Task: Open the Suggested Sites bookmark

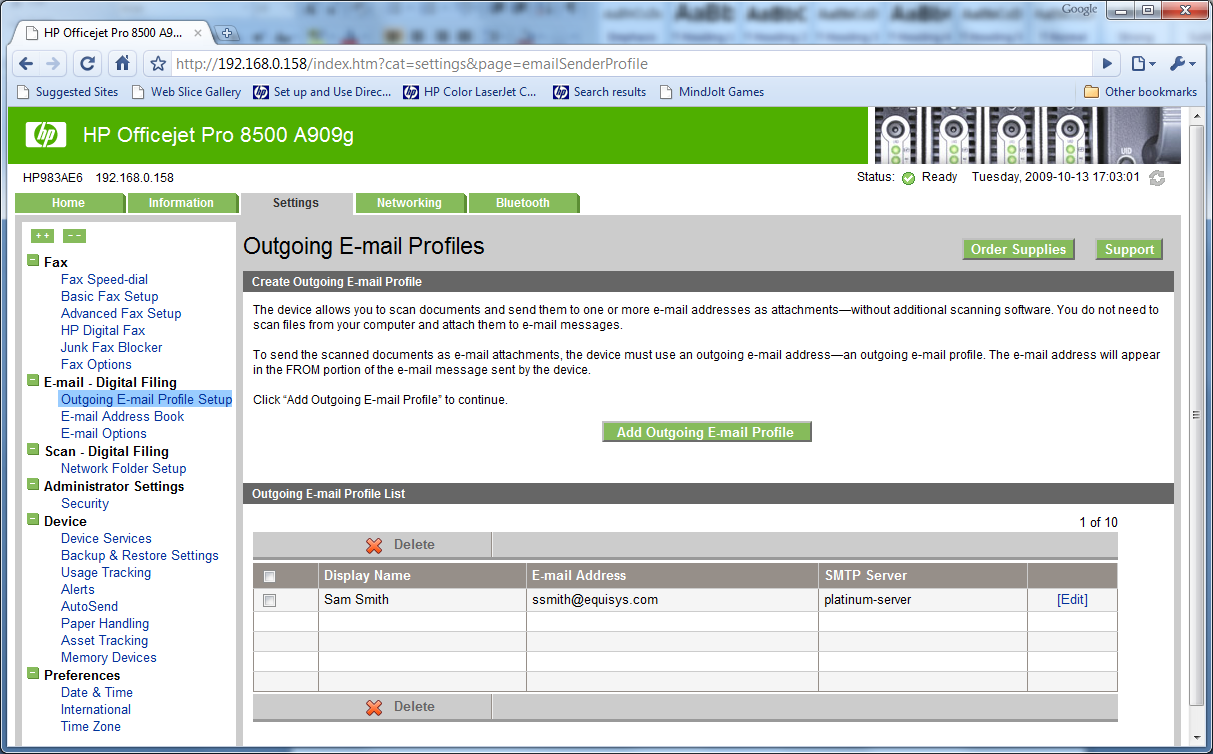Action: click(69, 92)
